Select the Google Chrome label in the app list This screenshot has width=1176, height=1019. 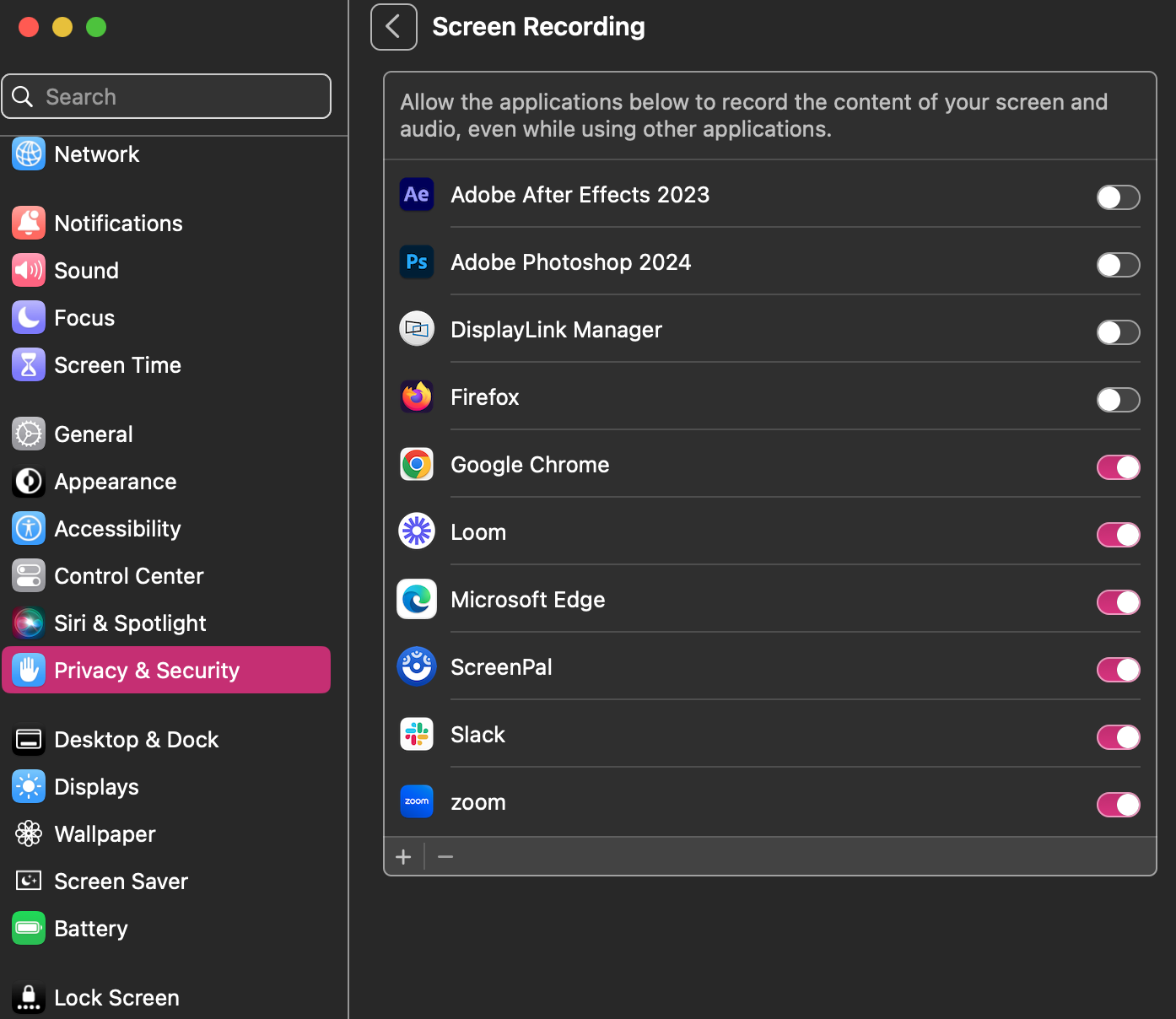pyautogui.click(x=530, y=465)
